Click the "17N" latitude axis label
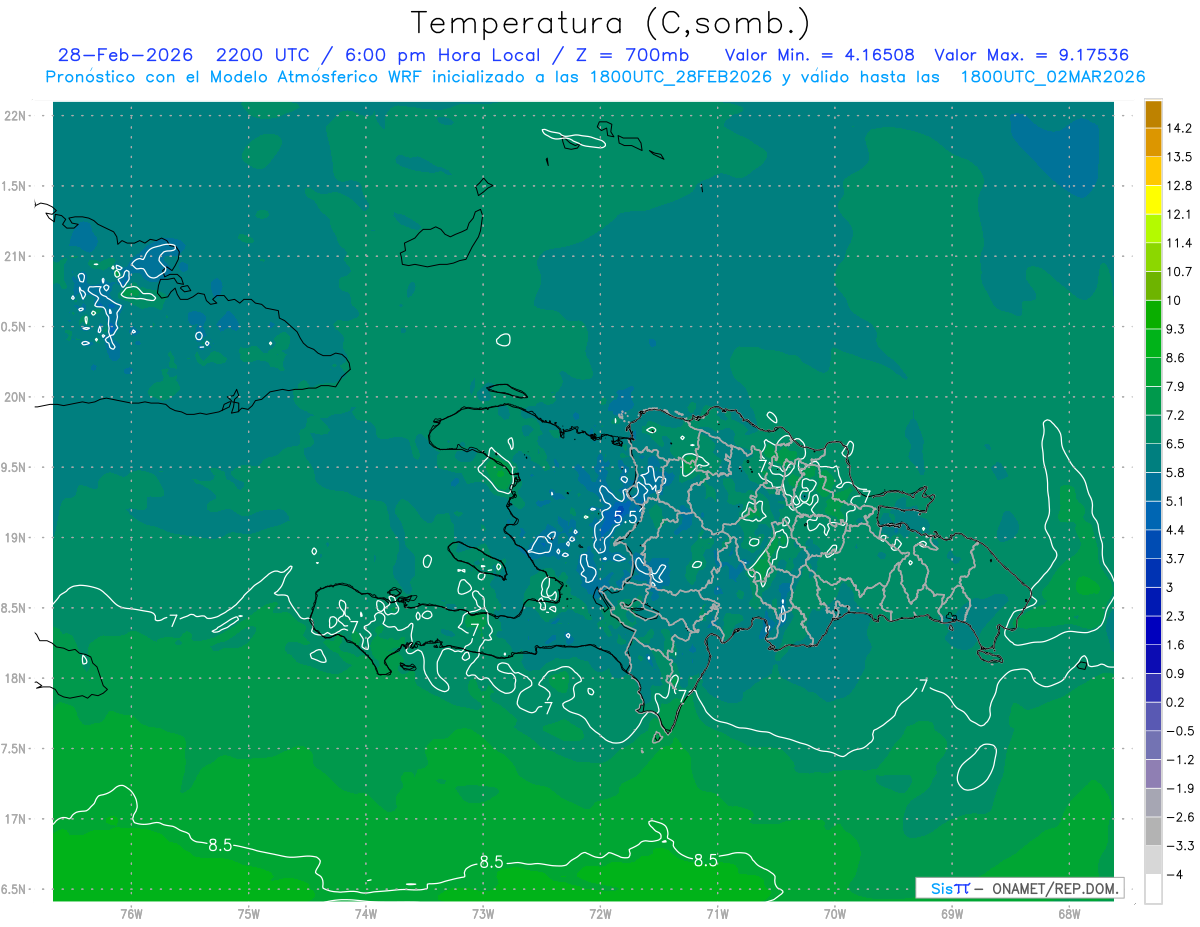This screenshot has height=927, width=1200. point(17,819)
